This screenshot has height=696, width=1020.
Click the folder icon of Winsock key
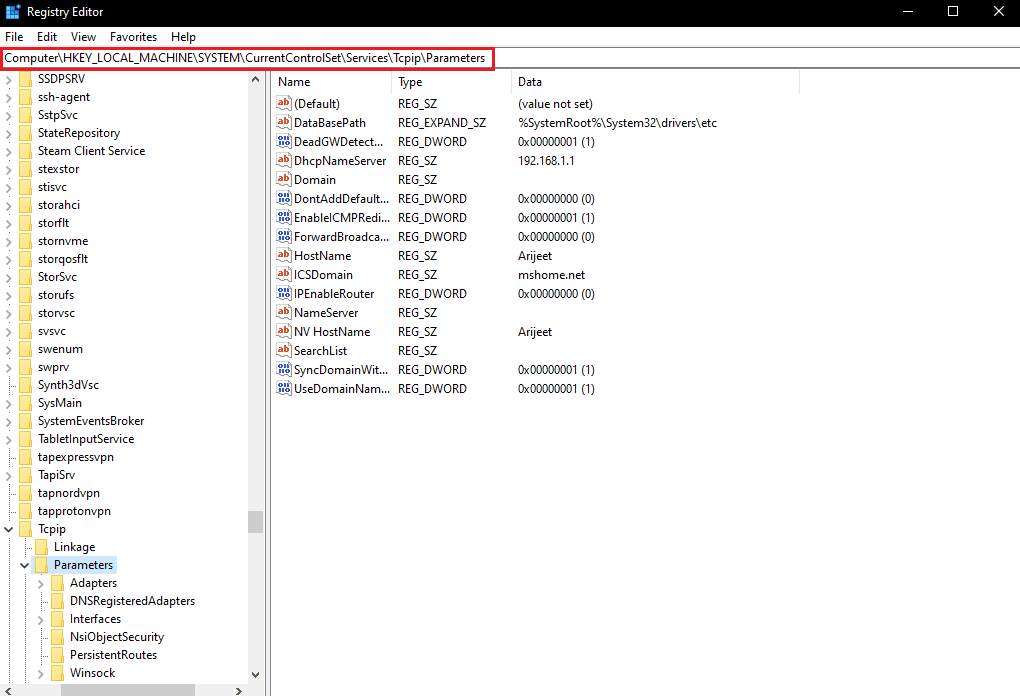[x=58, y=673]
